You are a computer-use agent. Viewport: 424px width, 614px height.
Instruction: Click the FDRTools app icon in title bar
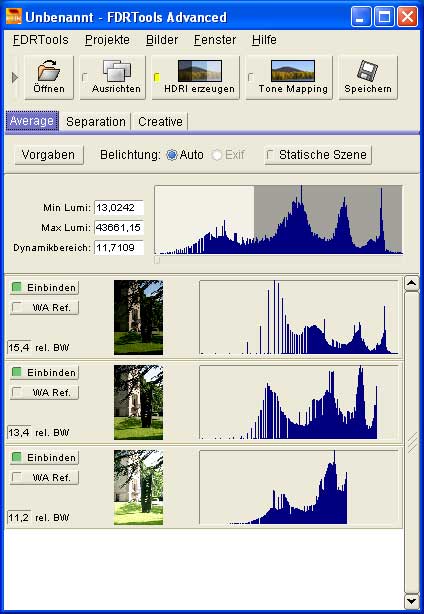13,17
